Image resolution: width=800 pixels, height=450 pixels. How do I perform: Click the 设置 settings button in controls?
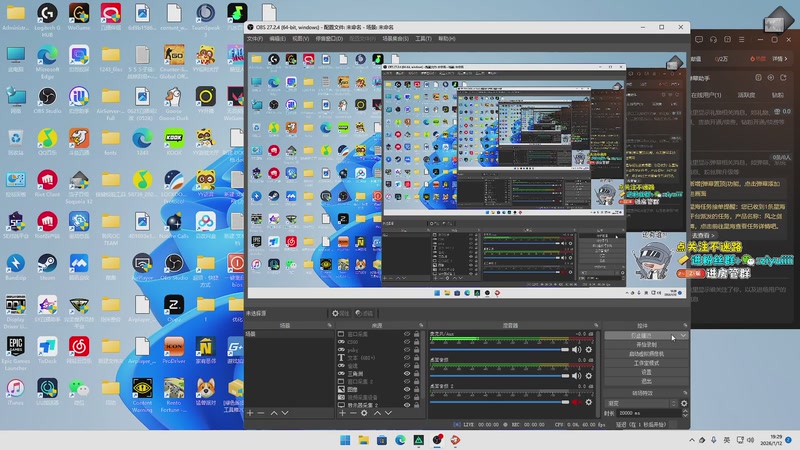[x=646, y=371]
